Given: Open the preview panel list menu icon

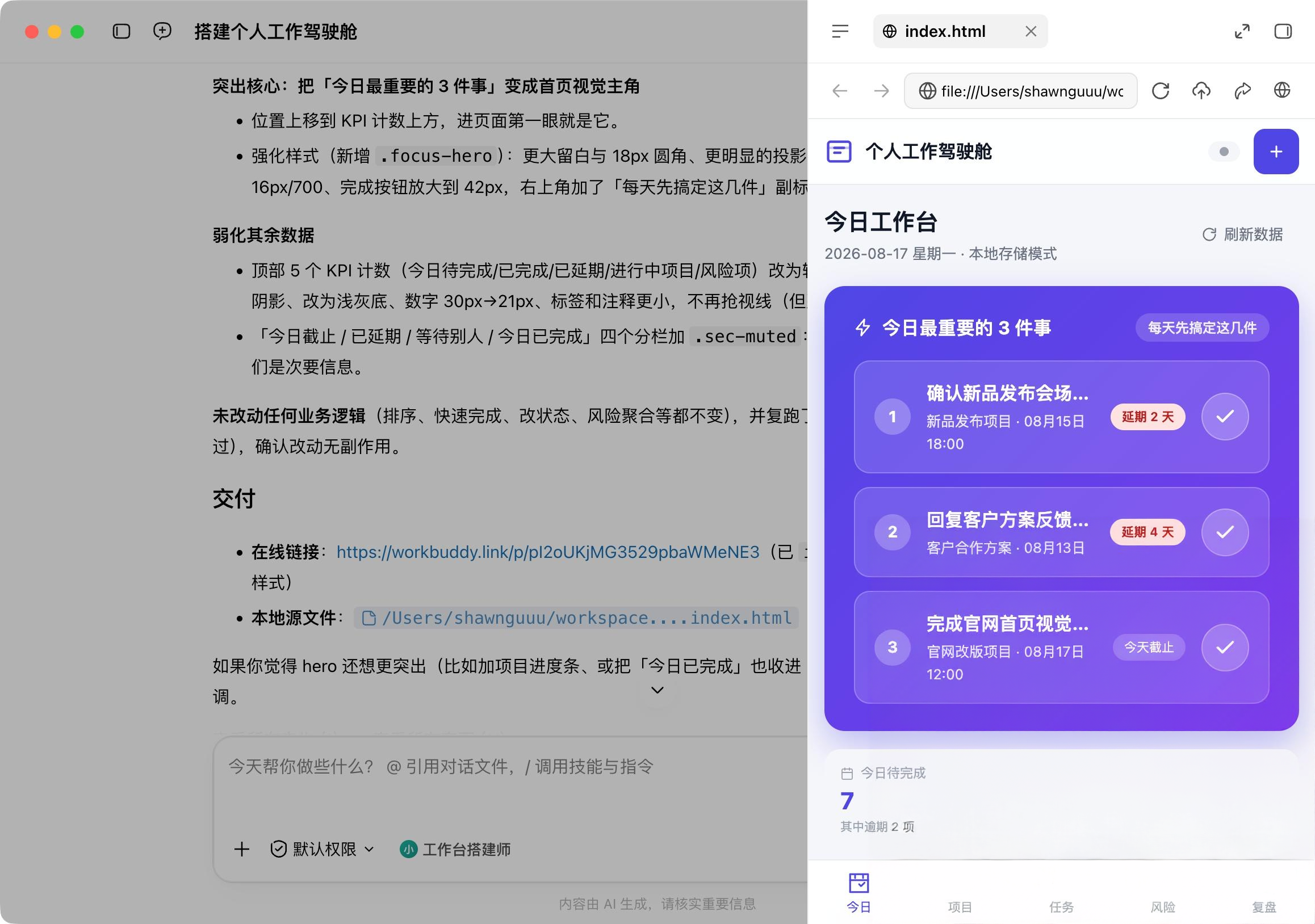Looking at the screenshot, I should pyautogui.click(x=840, y=31).
